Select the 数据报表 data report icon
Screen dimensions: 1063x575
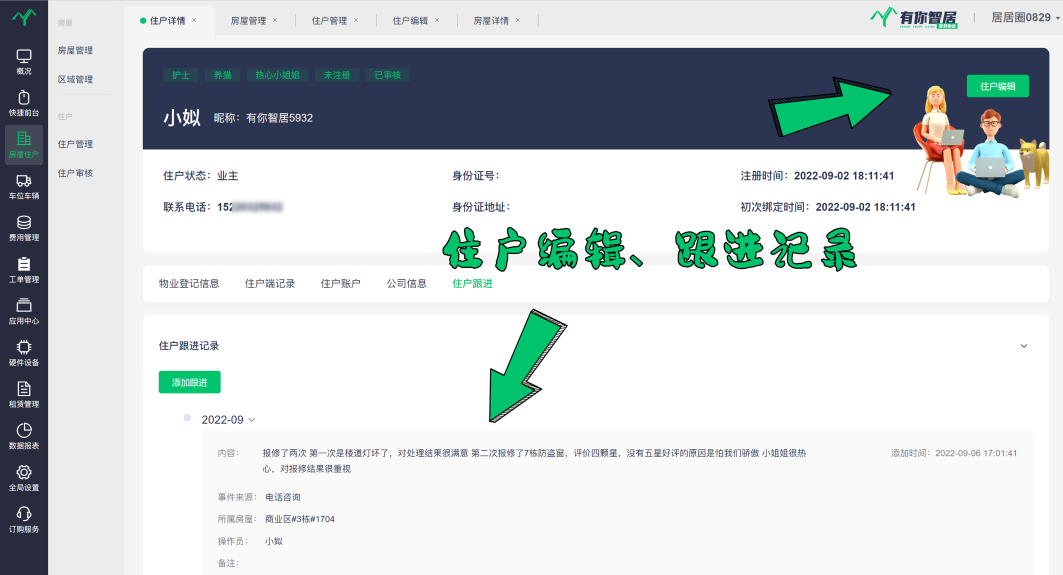point(23,430)
